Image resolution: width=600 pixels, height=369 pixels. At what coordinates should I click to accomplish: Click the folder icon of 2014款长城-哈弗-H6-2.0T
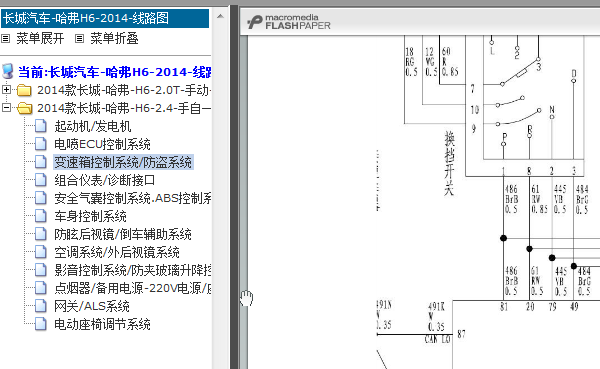coord(24,90)
